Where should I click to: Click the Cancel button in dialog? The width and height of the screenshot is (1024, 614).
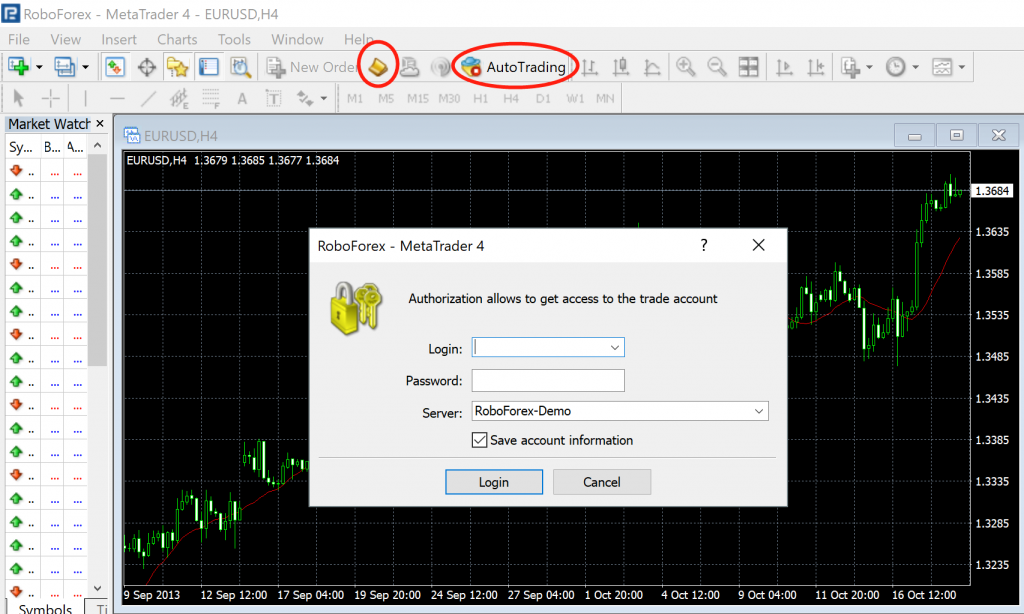pyautogui.click(x=602, y=482)
